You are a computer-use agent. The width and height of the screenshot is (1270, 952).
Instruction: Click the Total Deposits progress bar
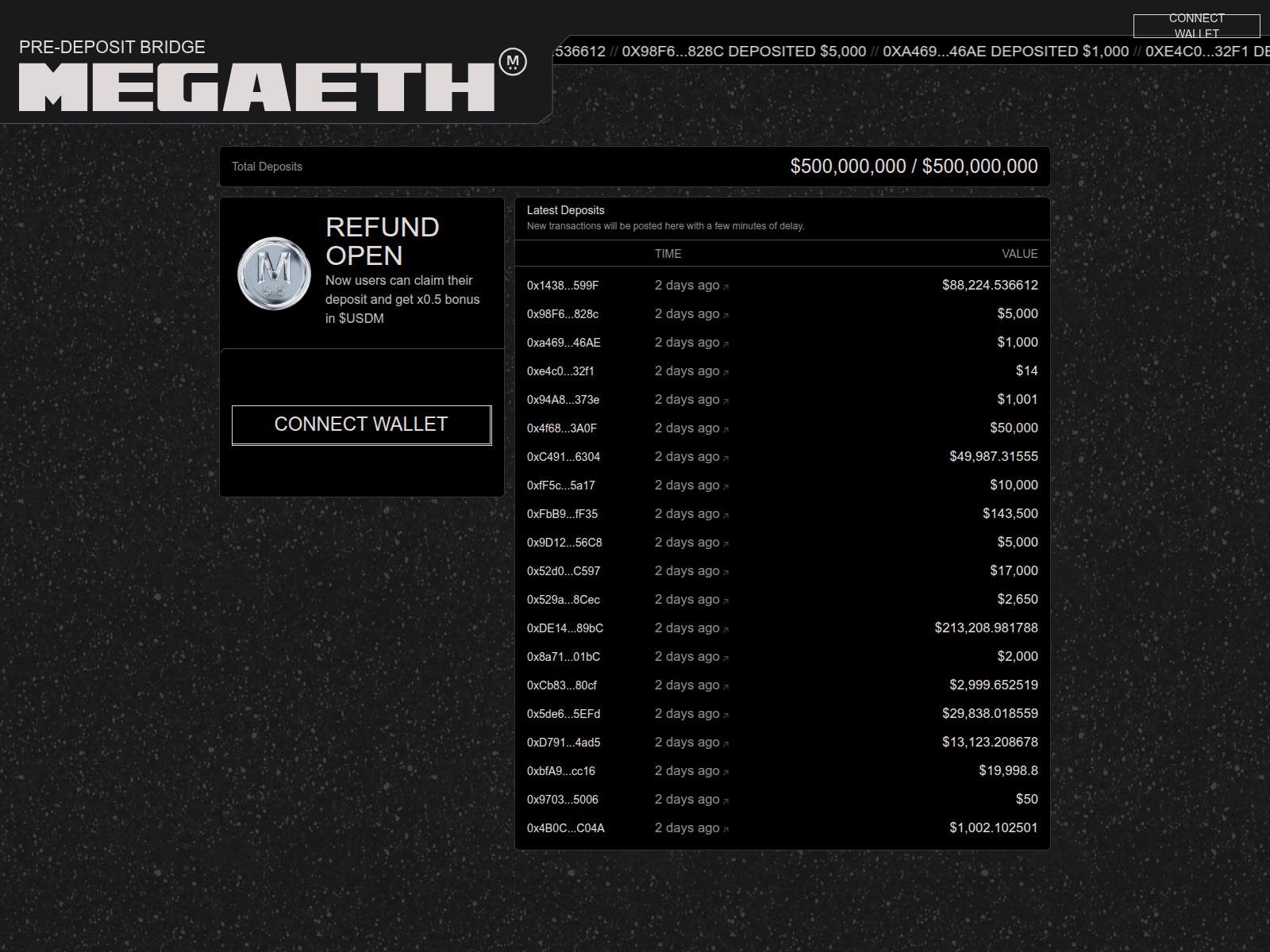[633, 166]
